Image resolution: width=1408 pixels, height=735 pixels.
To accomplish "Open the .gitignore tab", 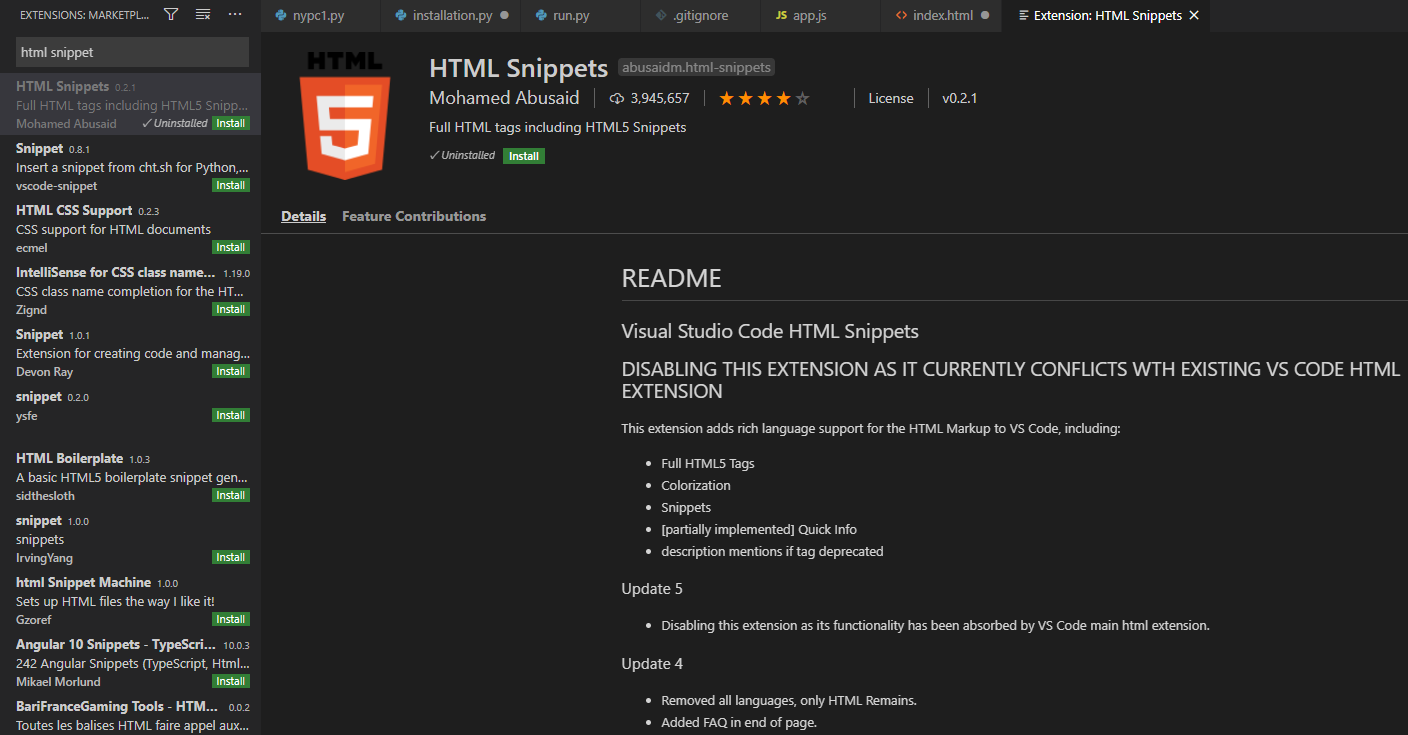I will pyautogui.click(x=700, y=16).
